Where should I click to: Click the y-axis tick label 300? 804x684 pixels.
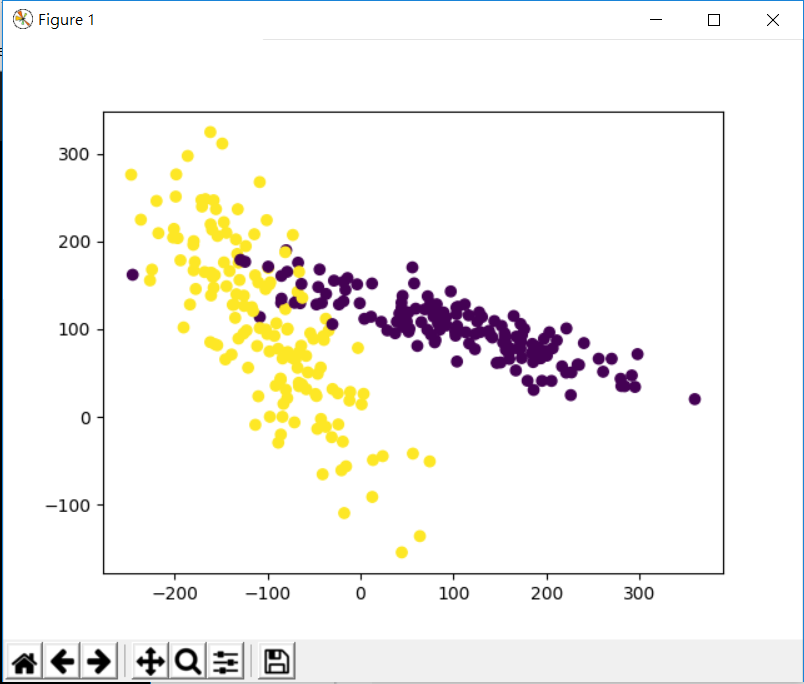click(73, 154)
